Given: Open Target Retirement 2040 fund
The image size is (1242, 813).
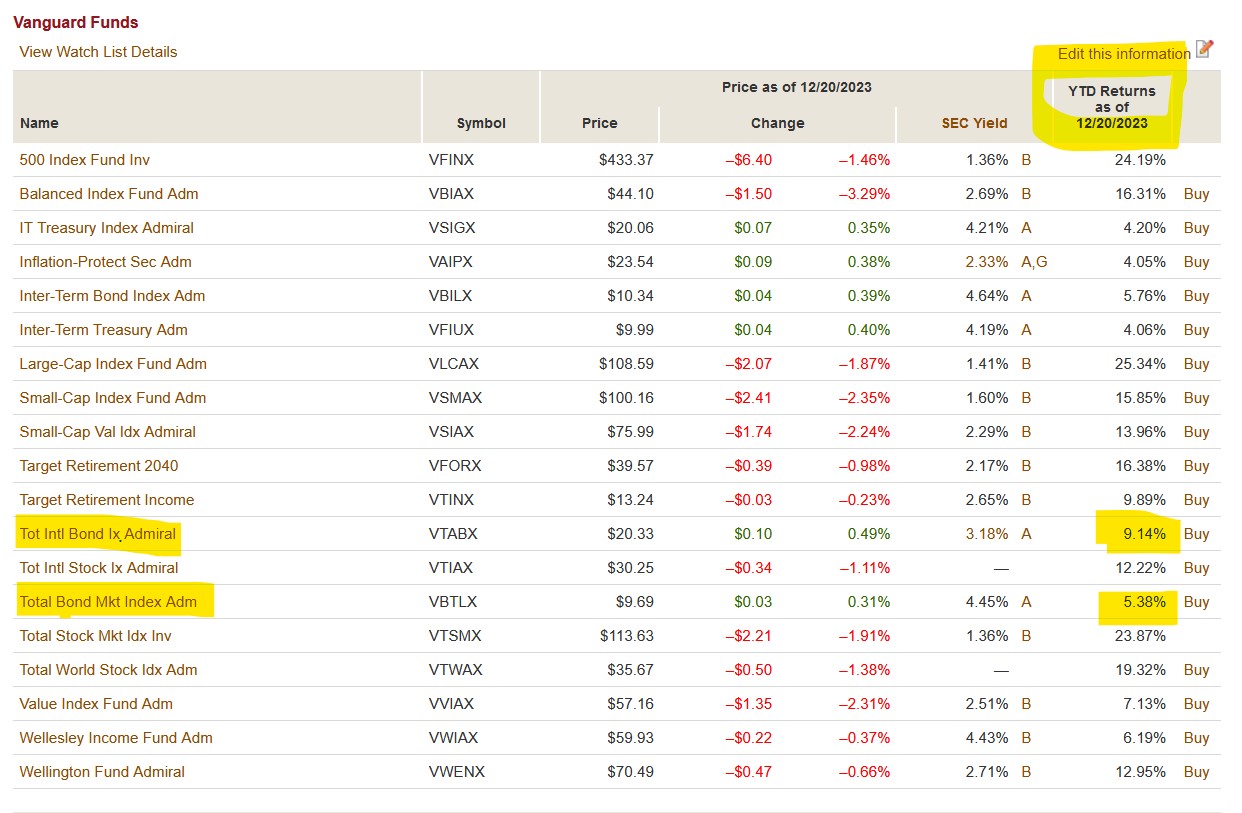Looking at the screenshot, I should [x=99, y=466].
